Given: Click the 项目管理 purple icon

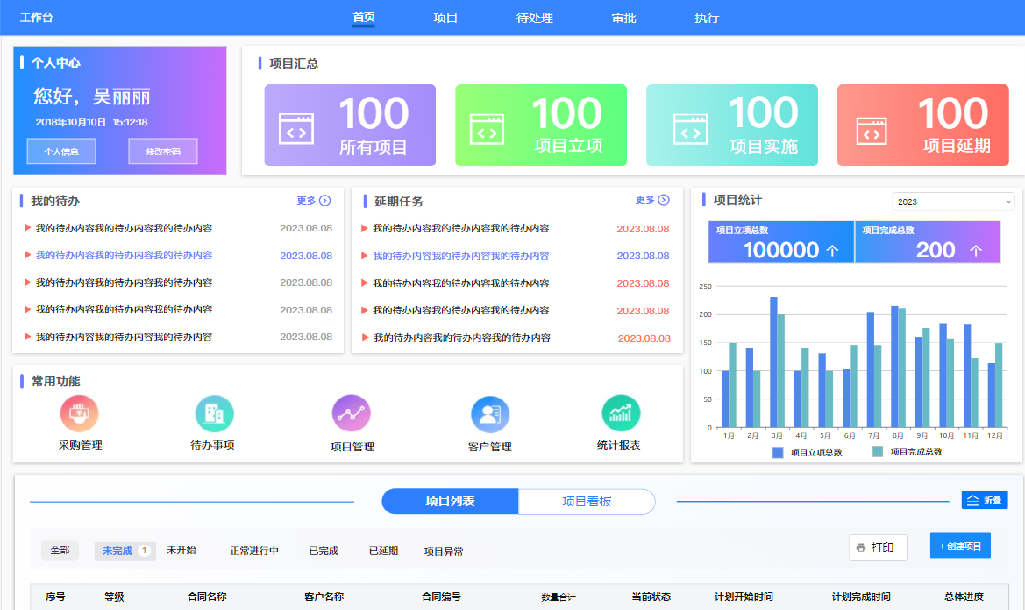Looking at the screenshot, I should click(x=351, y=414).
